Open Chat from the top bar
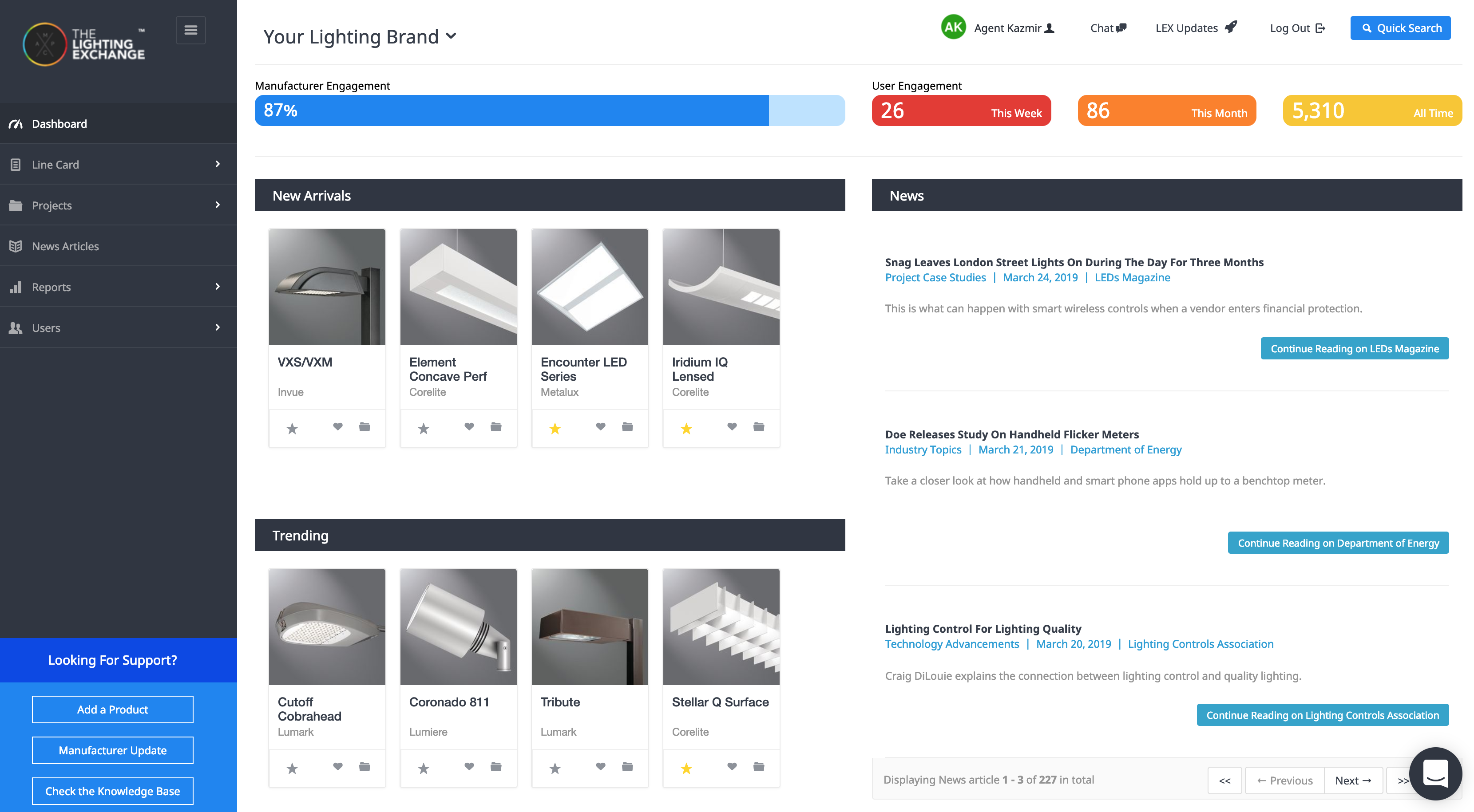1474x812 pixels. point(1108,28)
